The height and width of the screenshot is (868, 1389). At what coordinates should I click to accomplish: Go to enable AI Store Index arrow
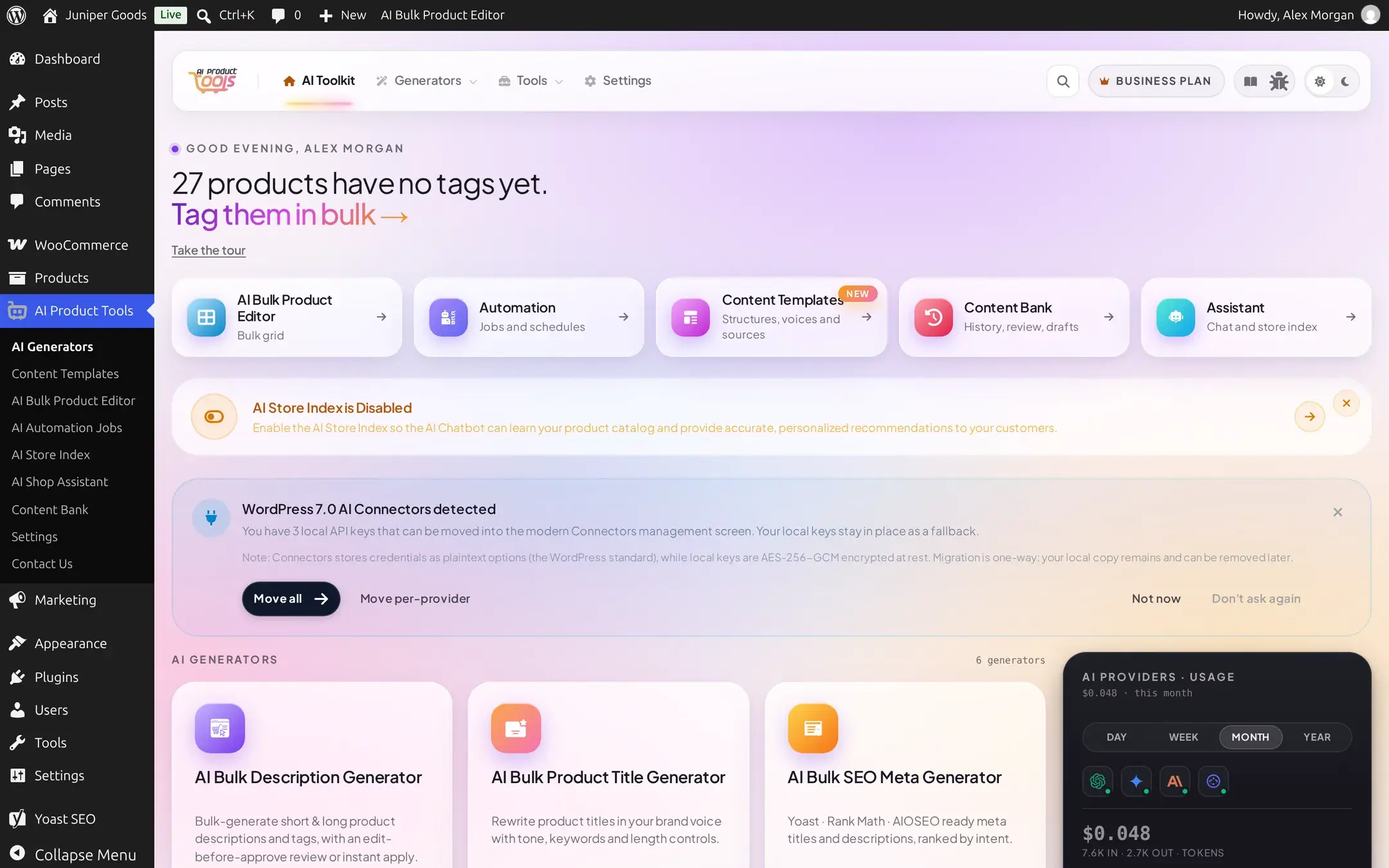click(1309, 417)
